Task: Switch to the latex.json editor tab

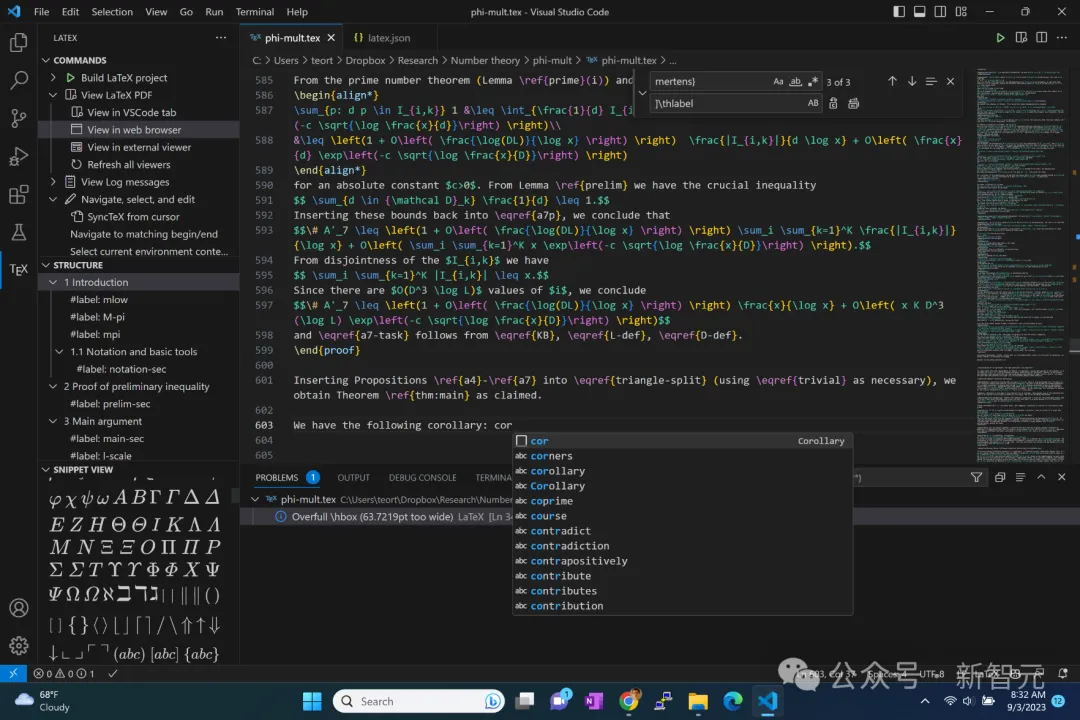Action: point(382,38)
